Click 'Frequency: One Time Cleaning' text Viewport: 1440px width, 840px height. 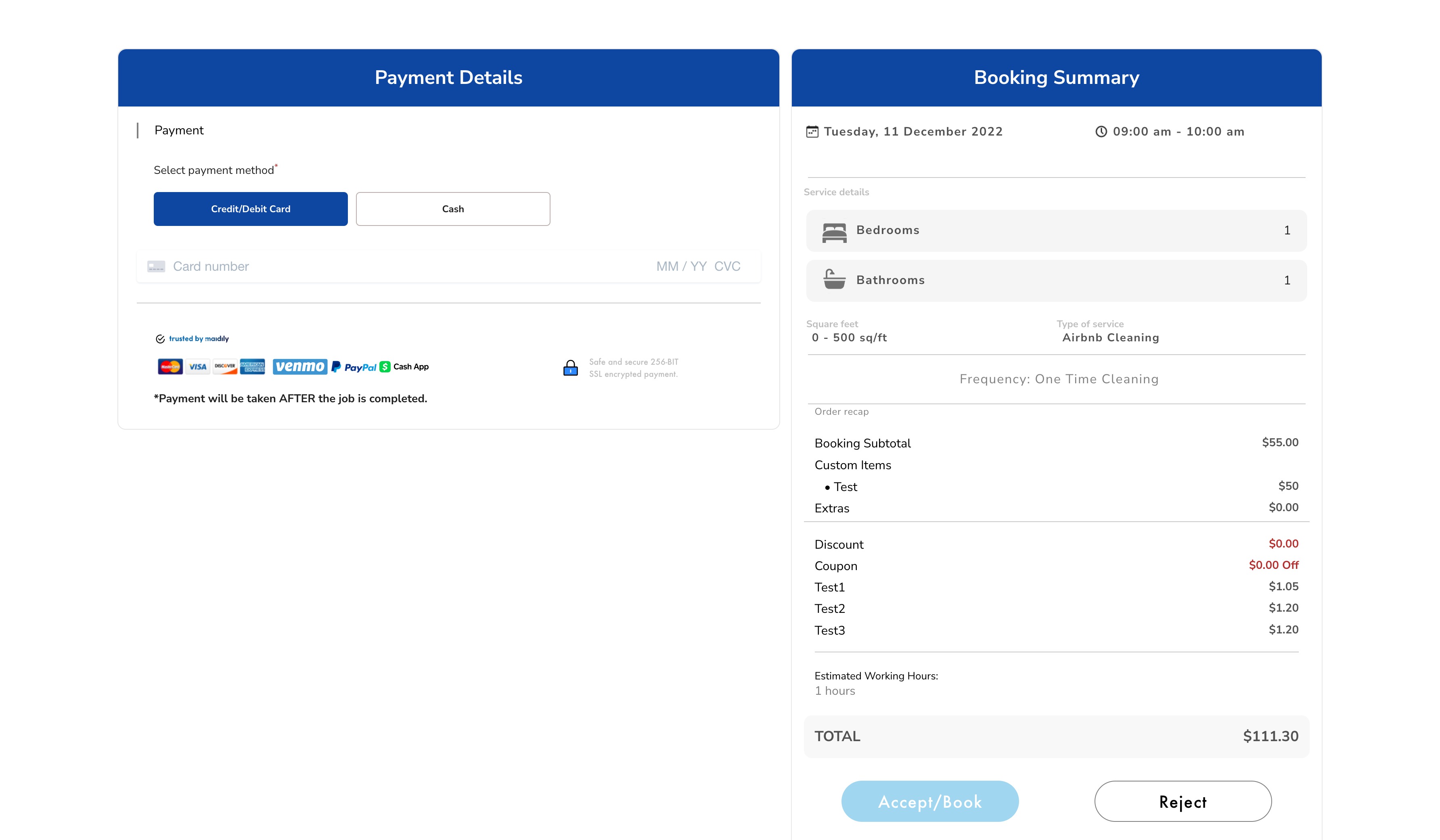click(1059, 379)
